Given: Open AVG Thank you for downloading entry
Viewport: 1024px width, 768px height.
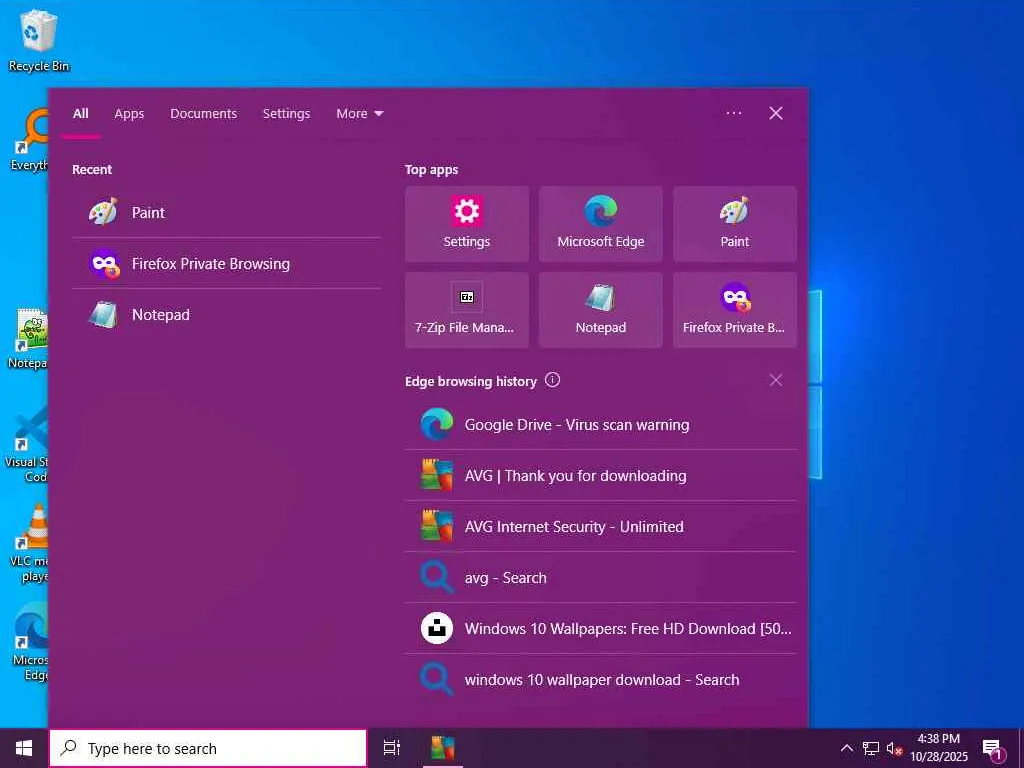Looking at the screenshot, I should click(x=601, y=475).
